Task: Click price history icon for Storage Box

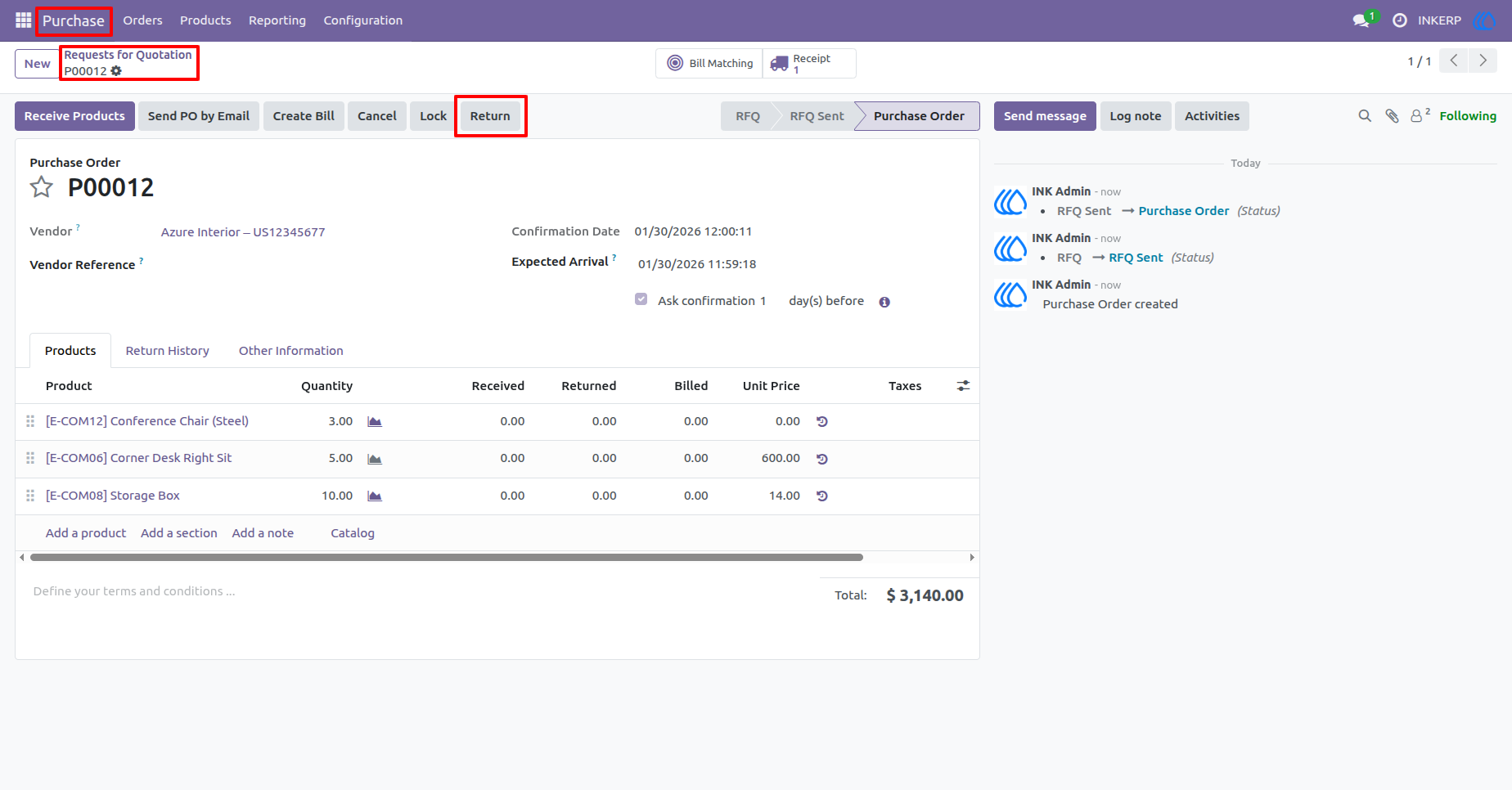Action: pos(822,496)
